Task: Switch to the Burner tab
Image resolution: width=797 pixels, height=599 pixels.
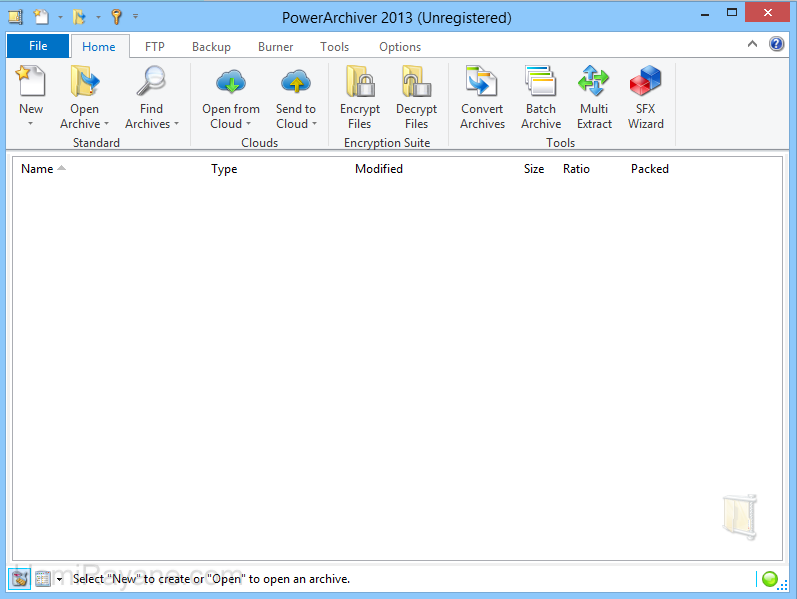Action: 275,47
